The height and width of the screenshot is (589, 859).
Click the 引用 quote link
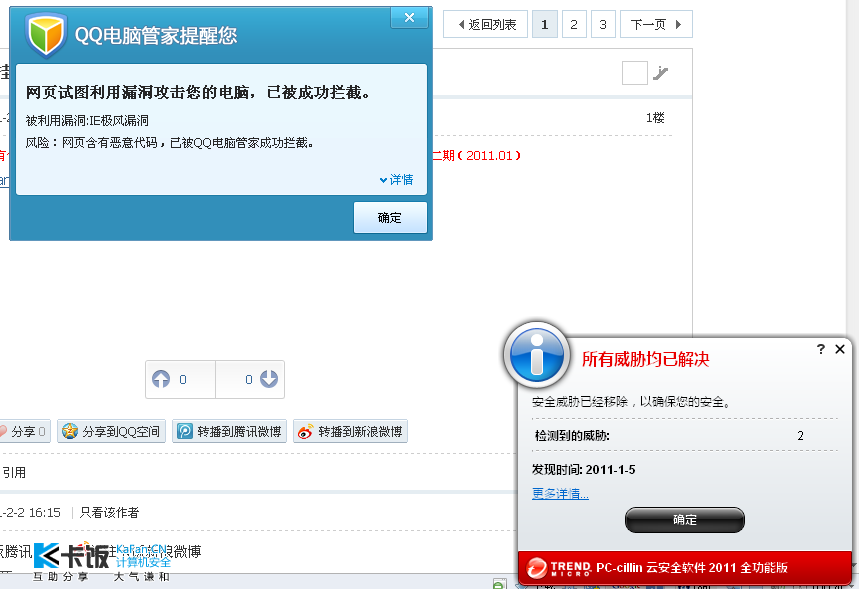14,472
